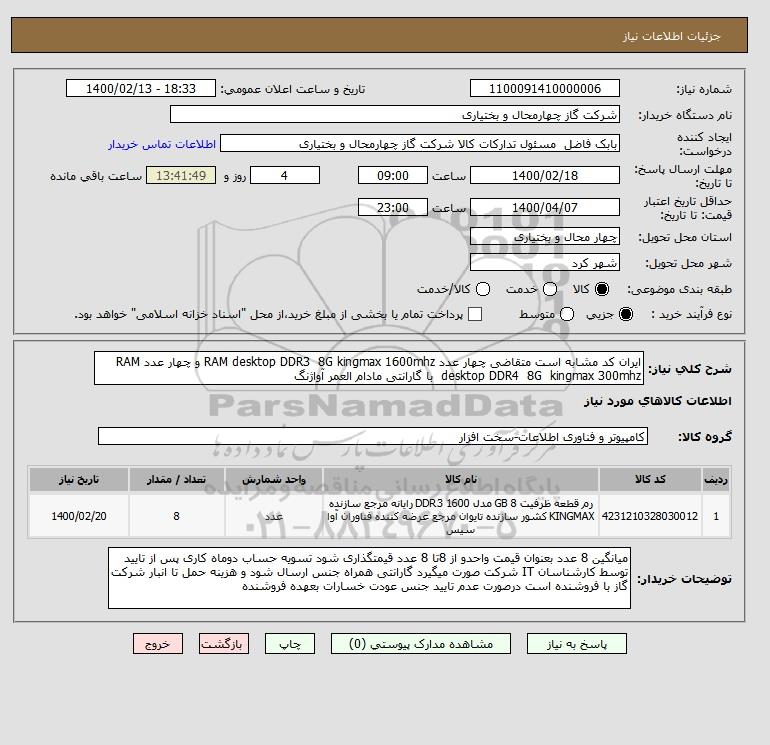The width and height of the screenshot is (770, 745).
Task: Click the گروه کالا label
Action: click(x=705, y=436)
